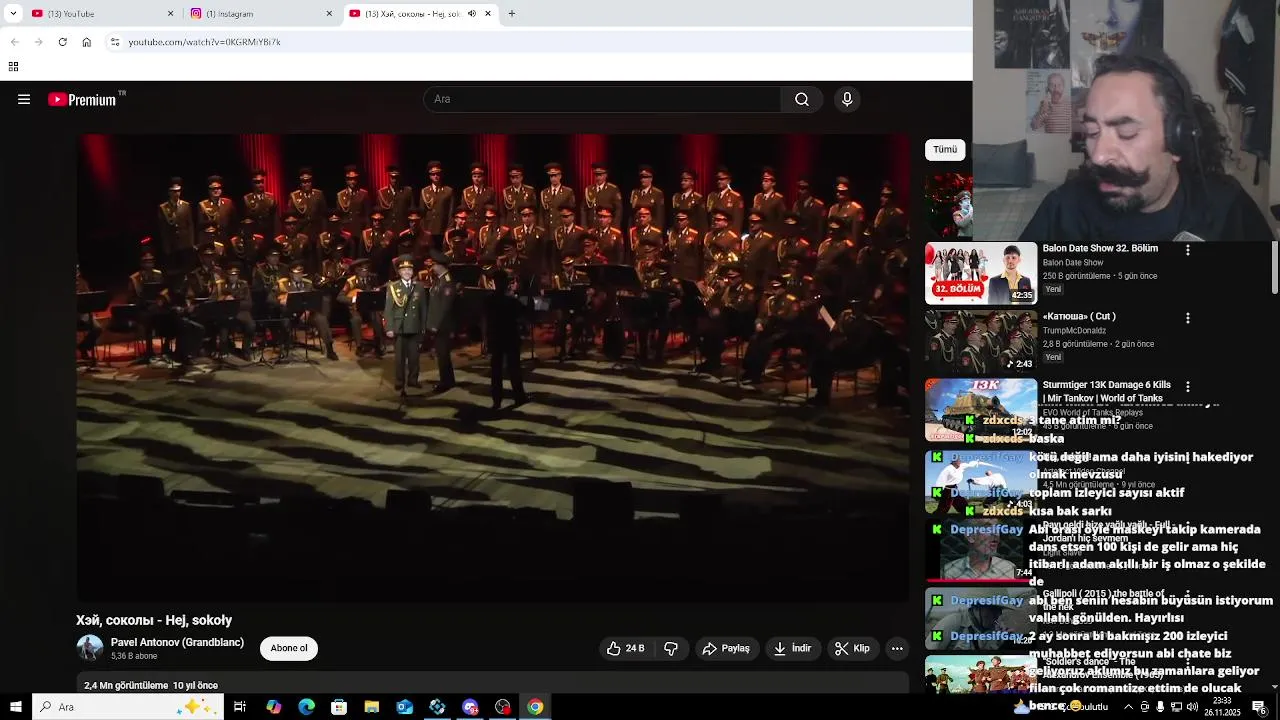
Task: Open the tray network icon
Action: point(1177,707)
